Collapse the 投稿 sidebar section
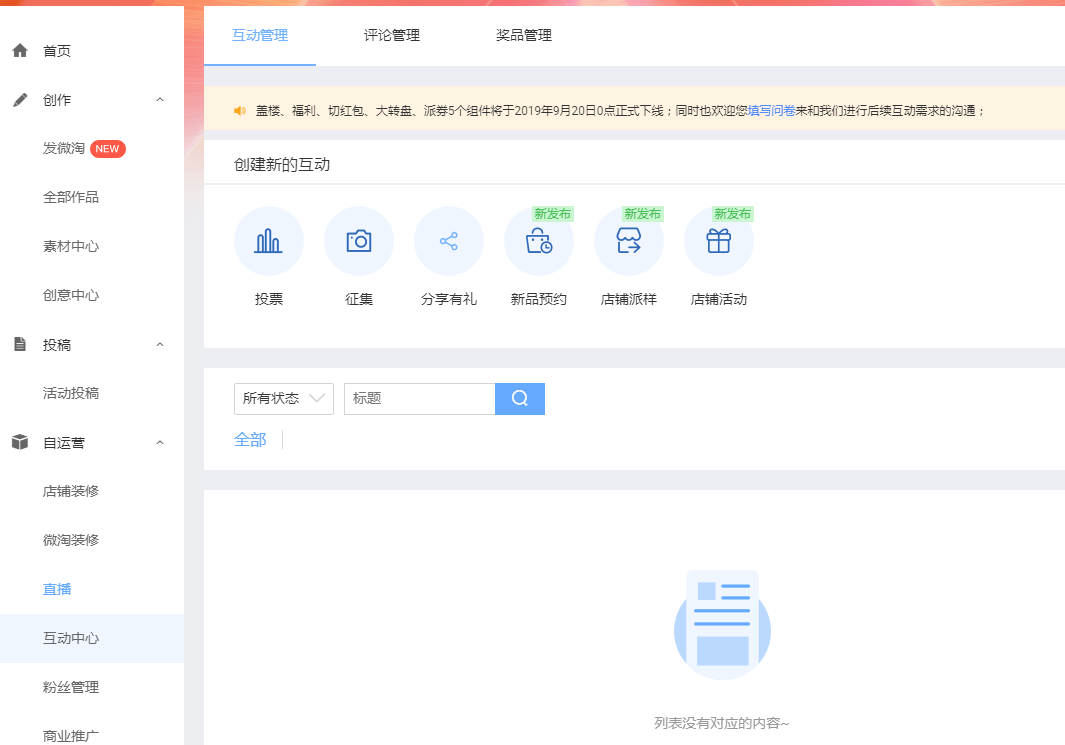 point(160,345)
